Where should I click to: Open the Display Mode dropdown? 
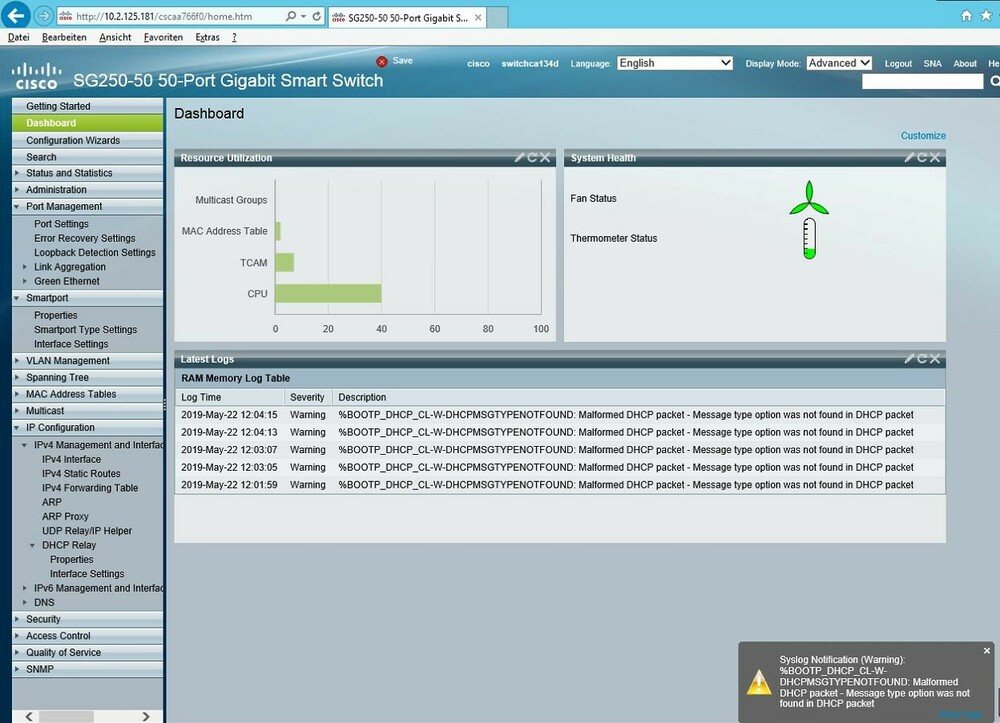pos(839,63)
